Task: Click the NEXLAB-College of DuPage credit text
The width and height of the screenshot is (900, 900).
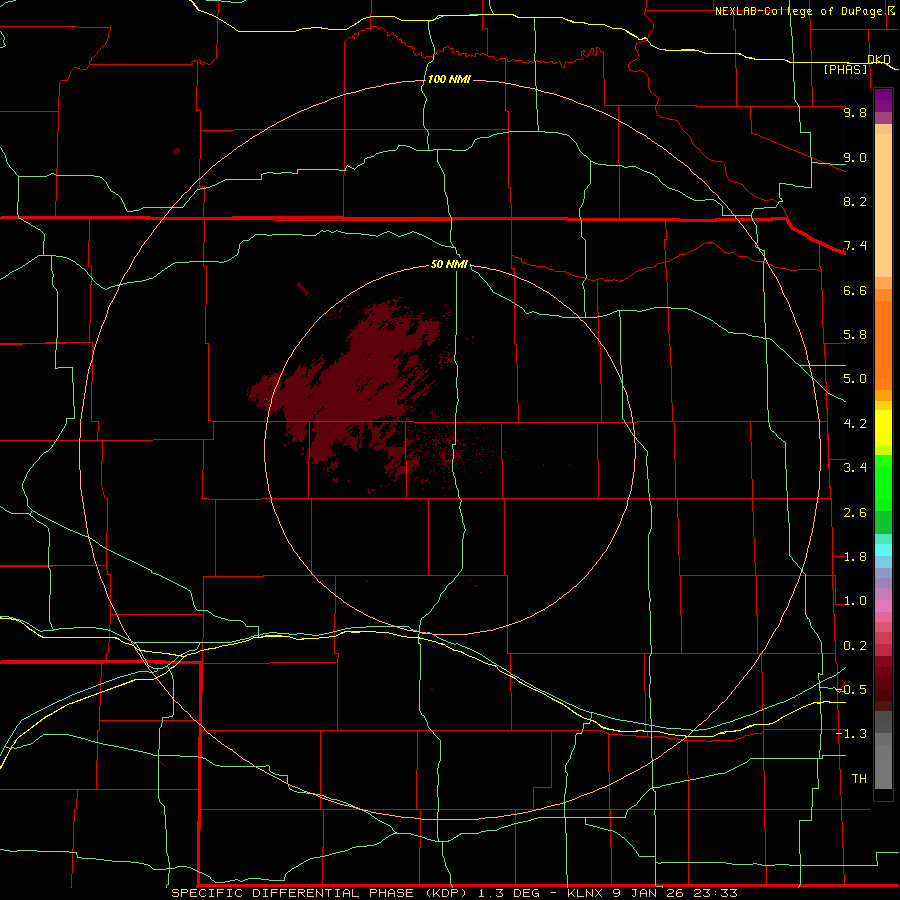Action: 798,11
